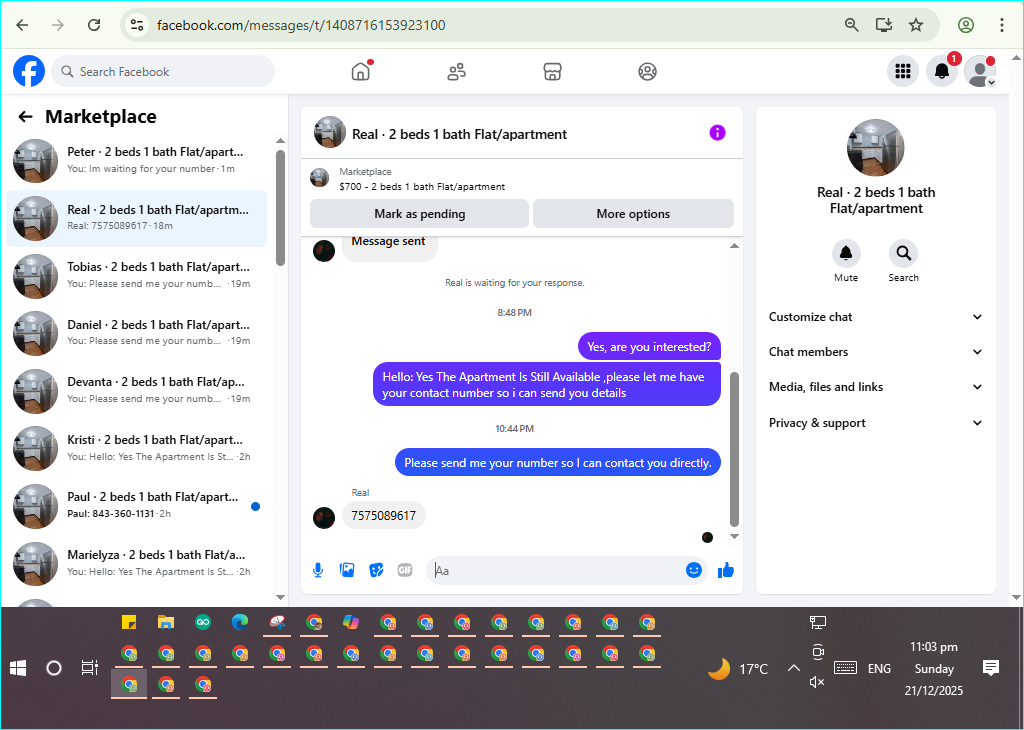1024x730 pixels.
Task: Click the 'Yes, are you interested?' message
Action: [x=649, y=347]
